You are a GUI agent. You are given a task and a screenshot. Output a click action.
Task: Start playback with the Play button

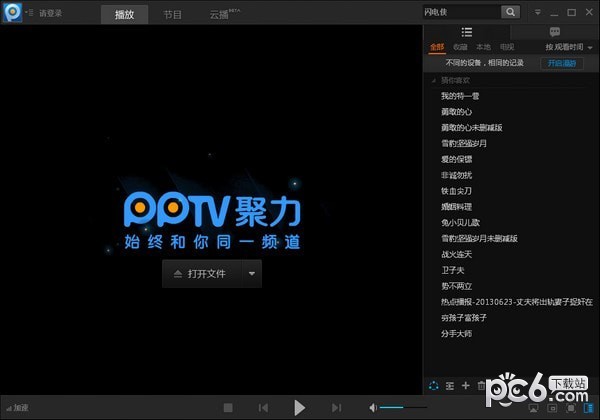pyautogui.click(x=299, y=408)
